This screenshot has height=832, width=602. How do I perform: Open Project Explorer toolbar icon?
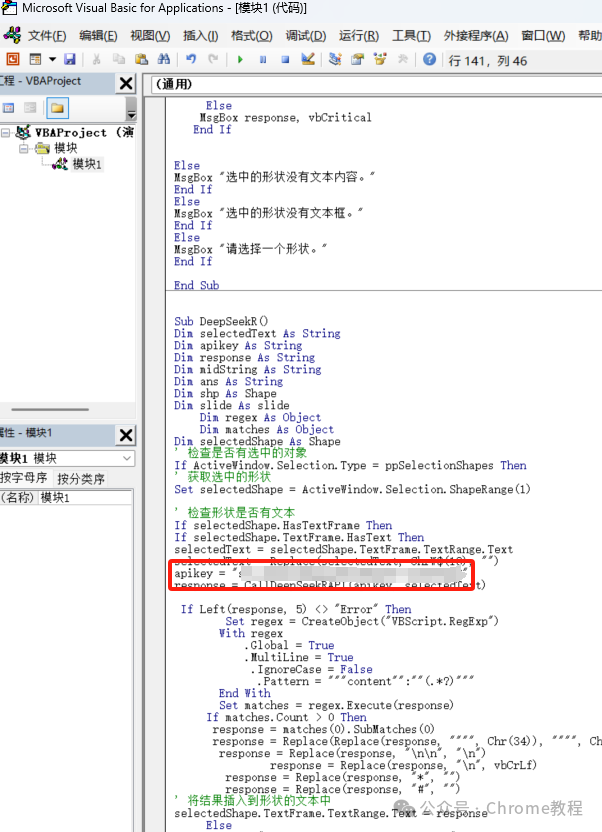(335, 59)
